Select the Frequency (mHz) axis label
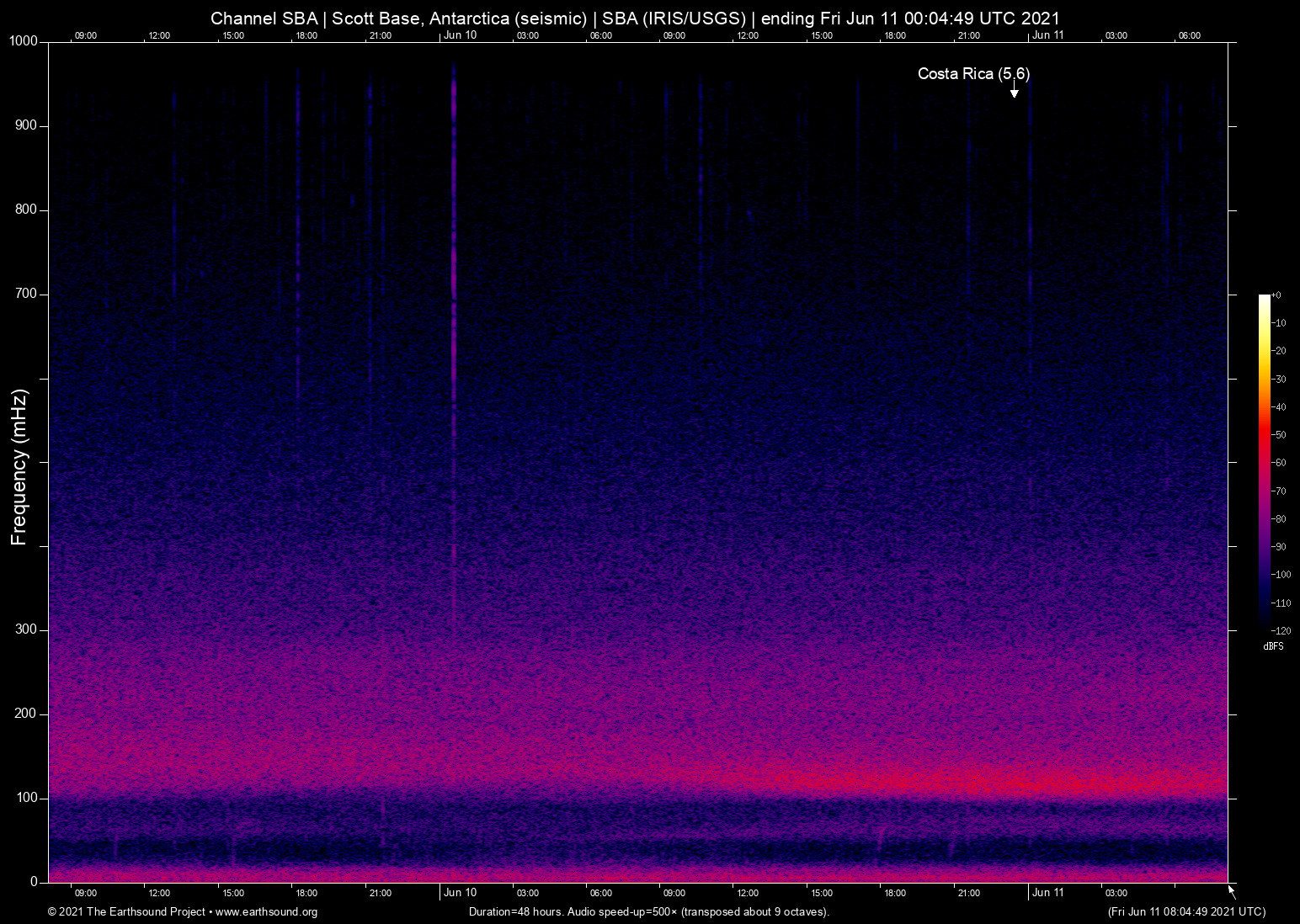The image size is (1300, 924). coord(19,467)
